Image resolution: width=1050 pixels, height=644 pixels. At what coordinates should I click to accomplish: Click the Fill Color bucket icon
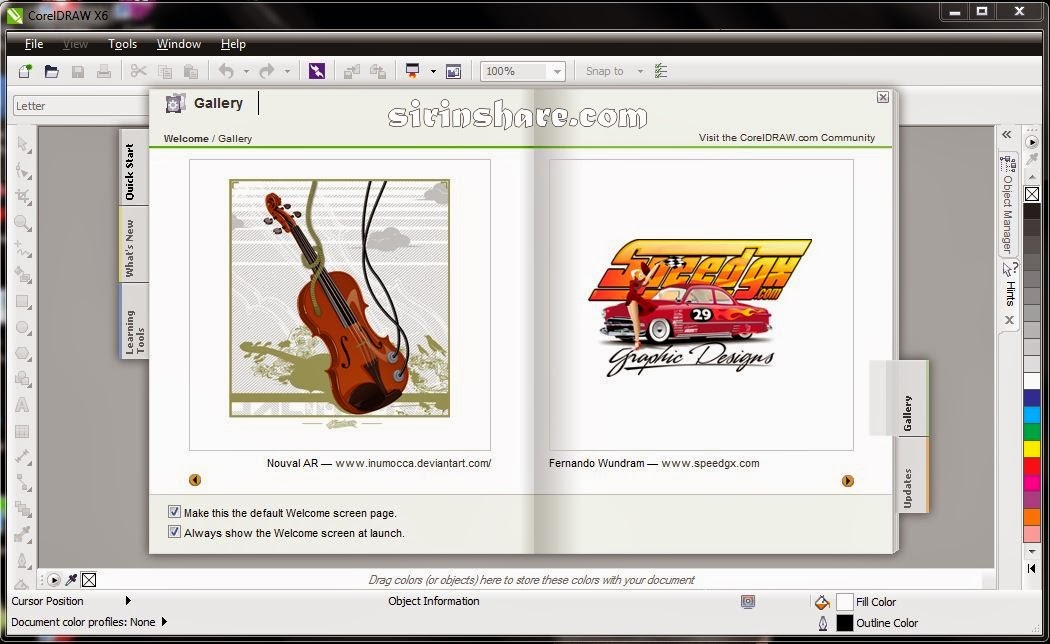822,602
